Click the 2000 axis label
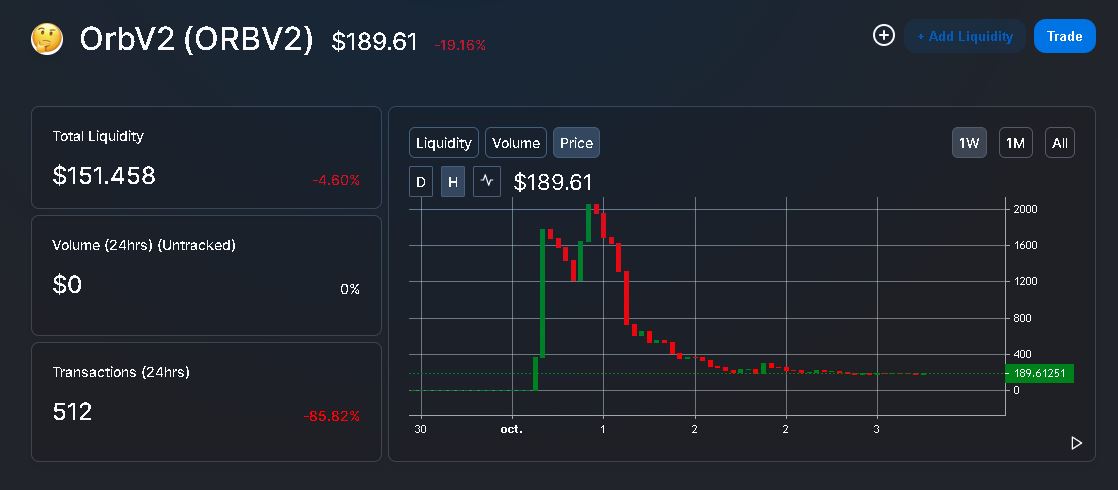The image size is (1118, 490). point(1025,209)
